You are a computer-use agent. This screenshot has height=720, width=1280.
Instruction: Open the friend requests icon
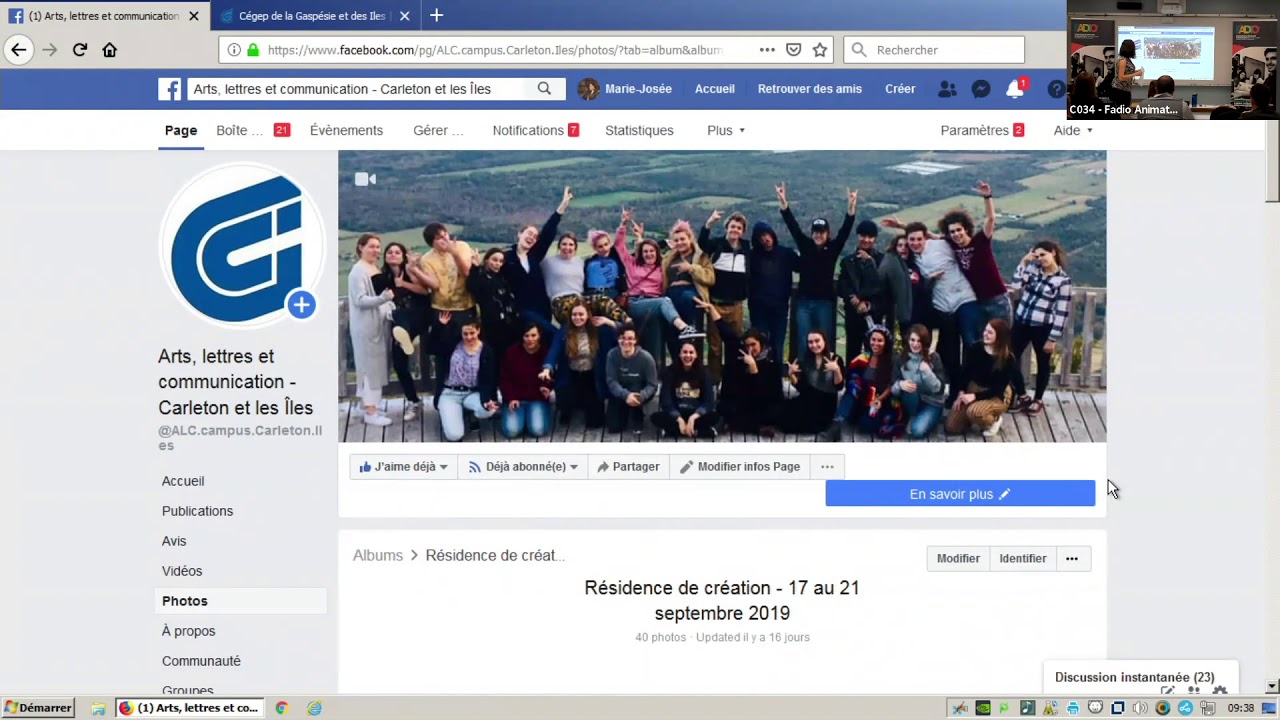(x=947, y=89)
